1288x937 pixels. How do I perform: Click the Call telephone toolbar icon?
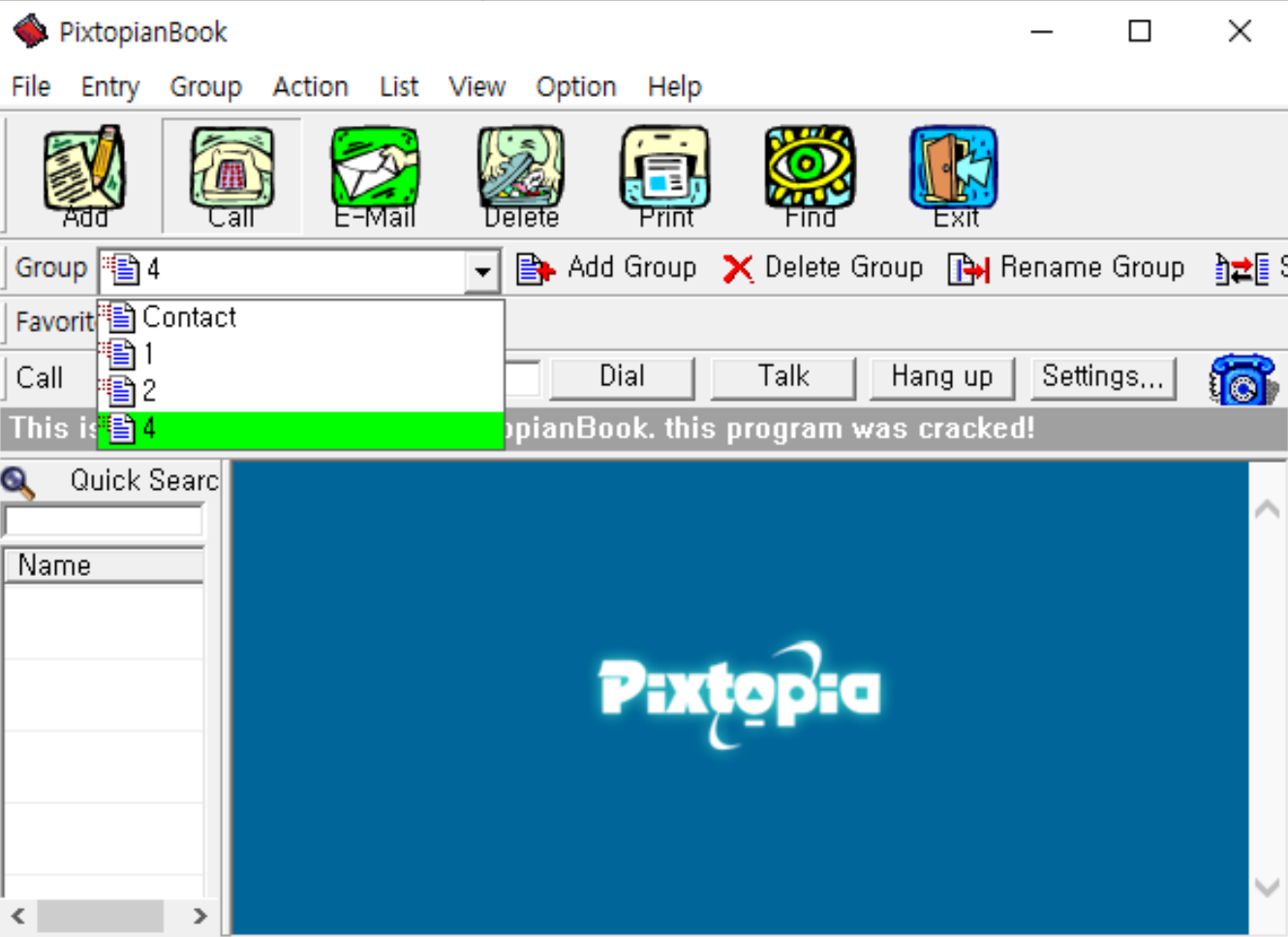point(231,176)
